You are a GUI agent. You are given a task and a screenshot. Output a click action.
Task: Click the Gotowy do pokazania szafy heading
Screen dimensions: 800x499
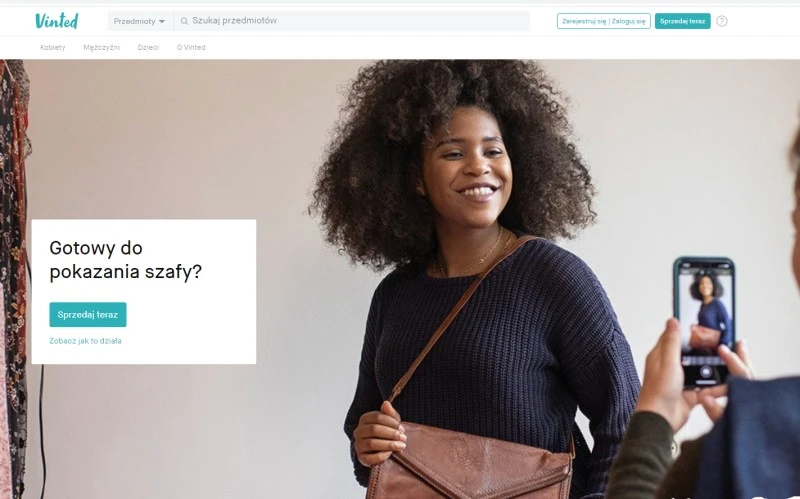point(126,260)
